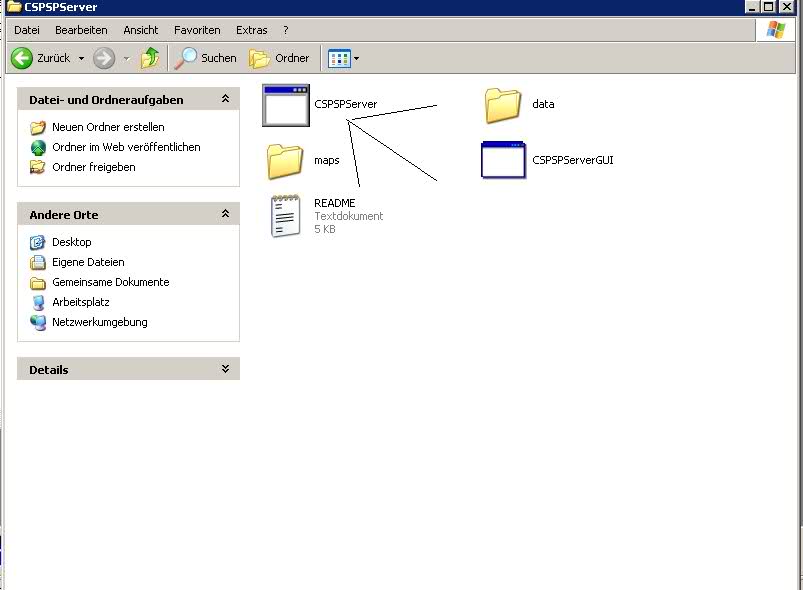Select the maps folder icon
This screenshot has height=590, width=803.
click(x=285, y=161)
